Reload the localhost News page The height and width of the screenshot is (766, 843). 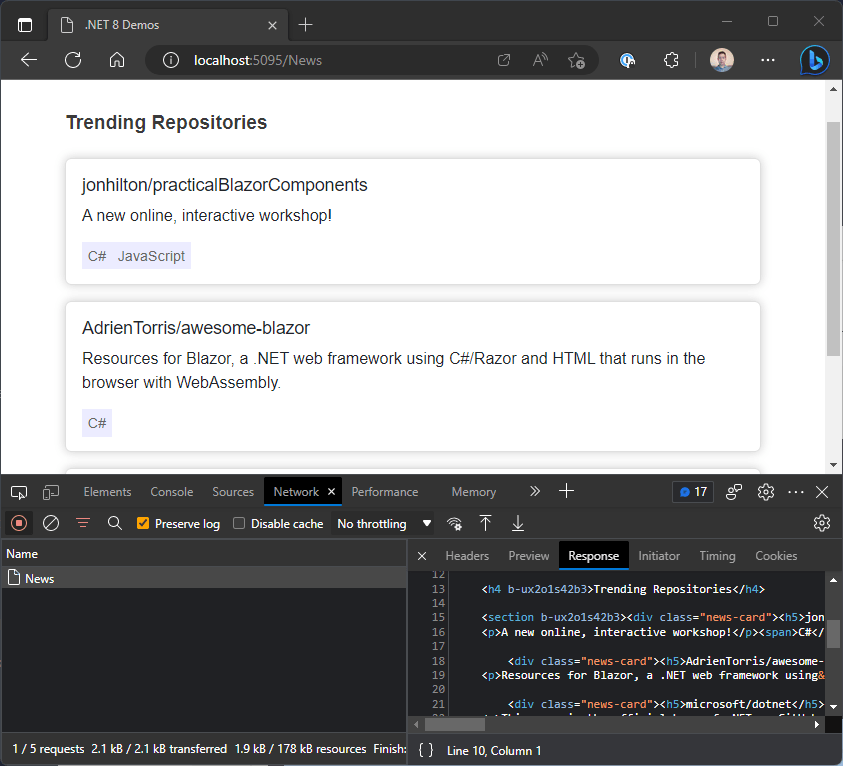pos(73,60)
